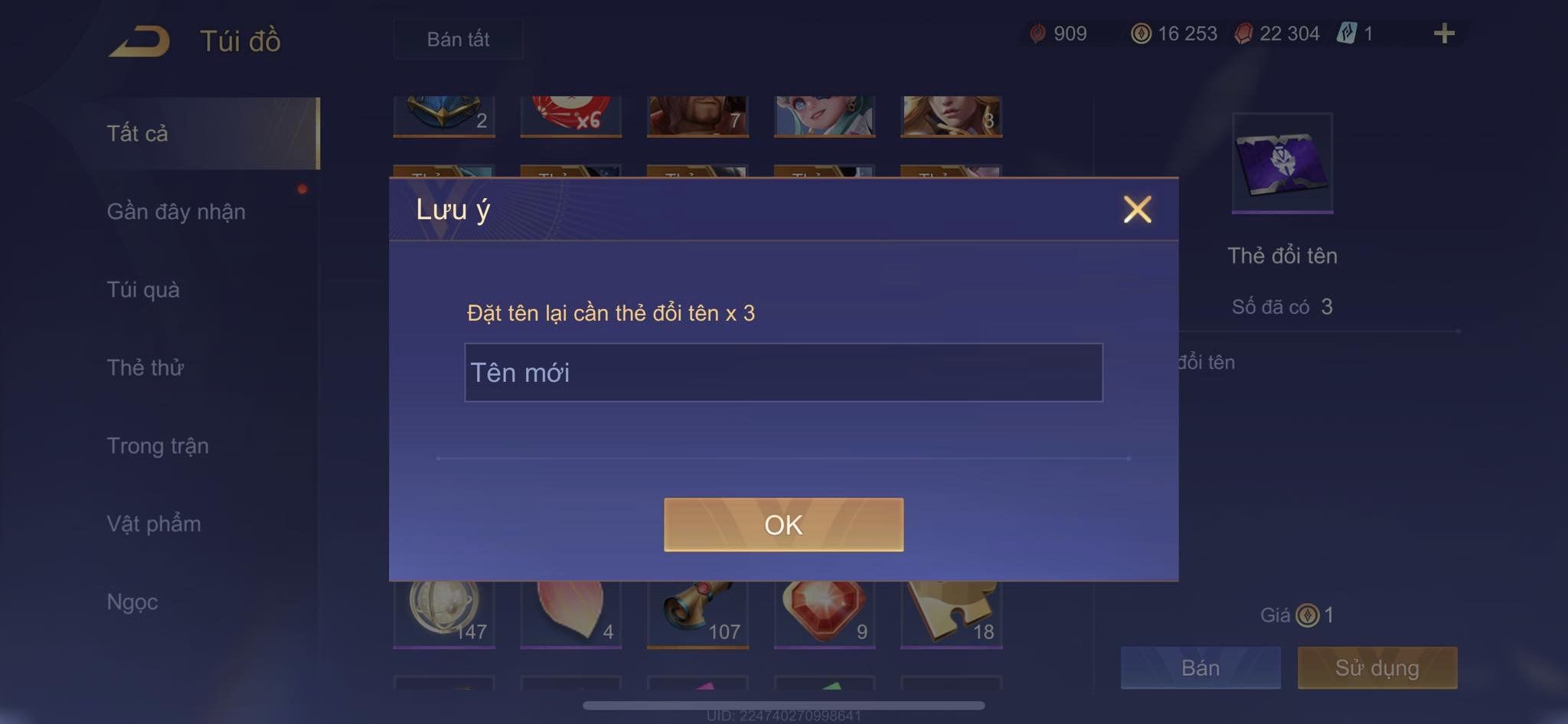Click the gold coin currency icon
Image resolution: width=1568 pixels, height=724 pixels.
tap(1141, 34)
